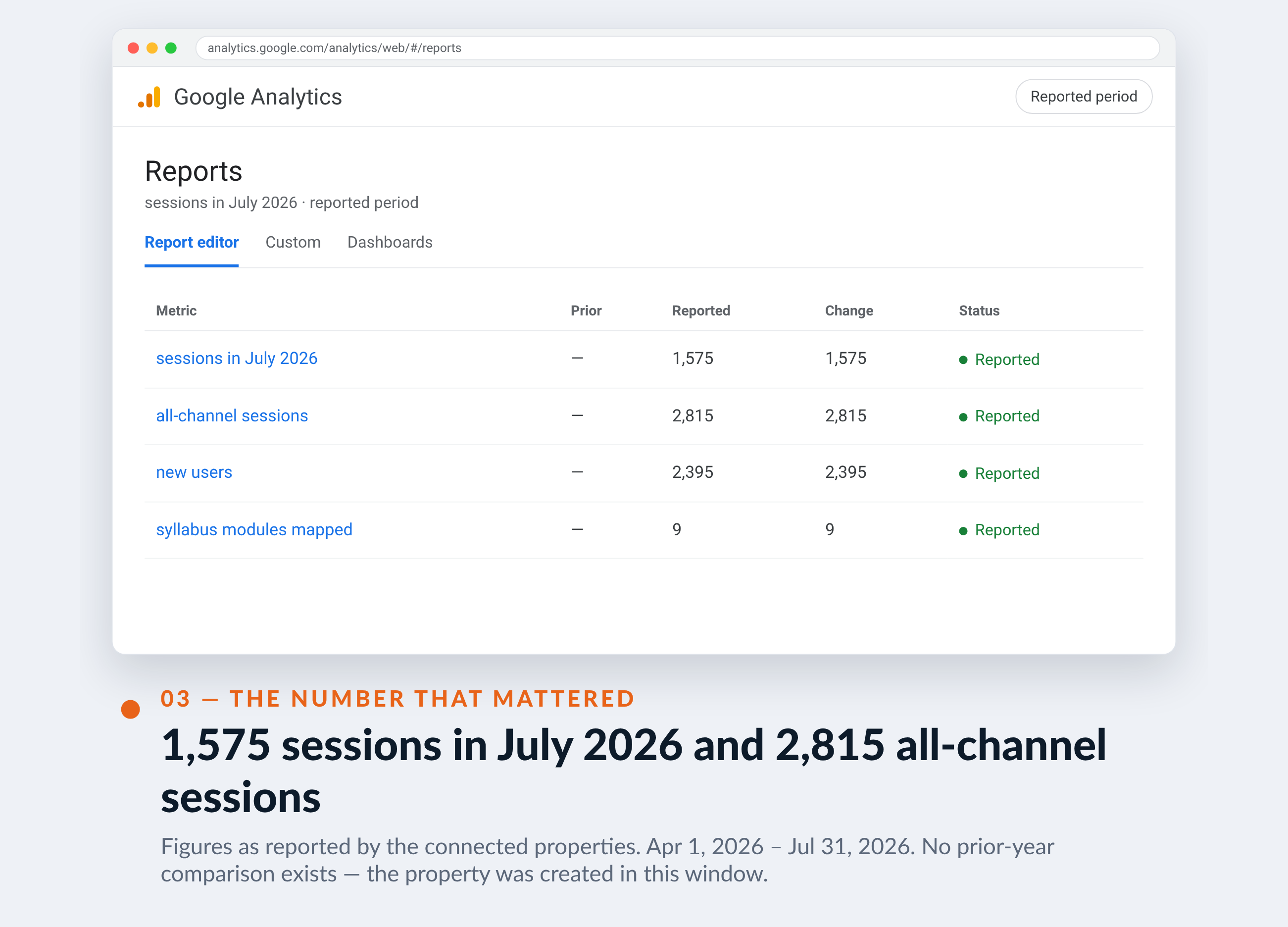
Task: Click the Google Analytics bar chart logo
Action: [149, 97]
